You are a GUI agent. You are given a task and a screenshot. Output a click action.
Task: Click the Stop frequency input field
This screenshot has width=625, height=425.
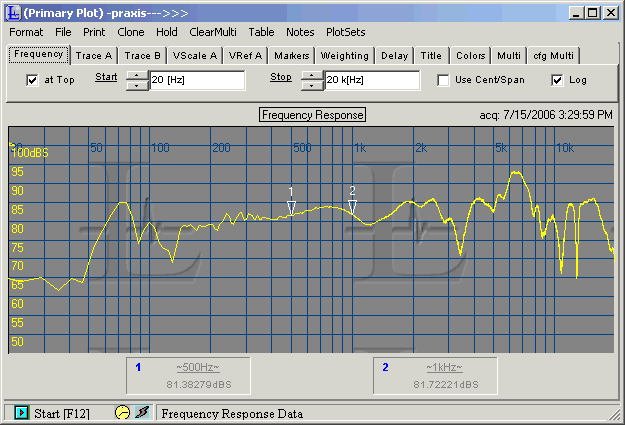click(371, 80)
